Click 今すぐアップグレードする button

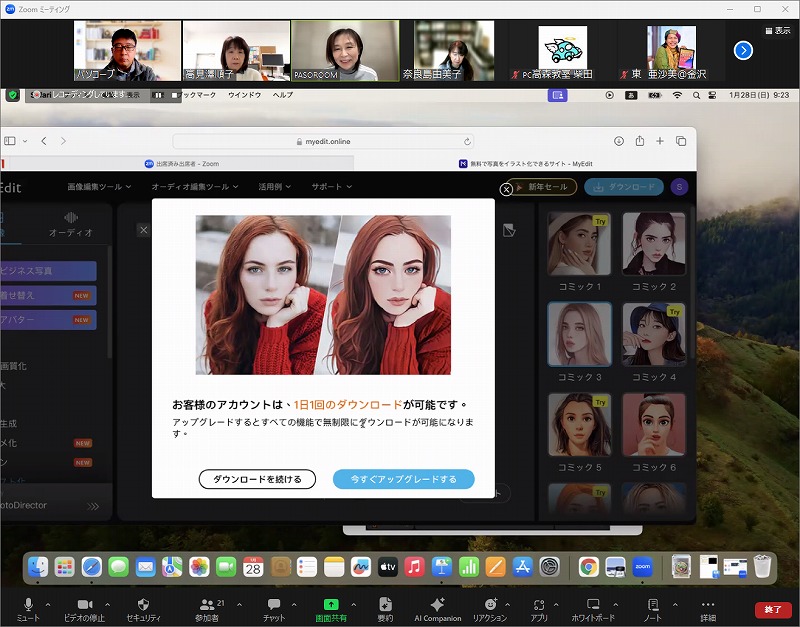pyautogui.click(x=403, y=479)
